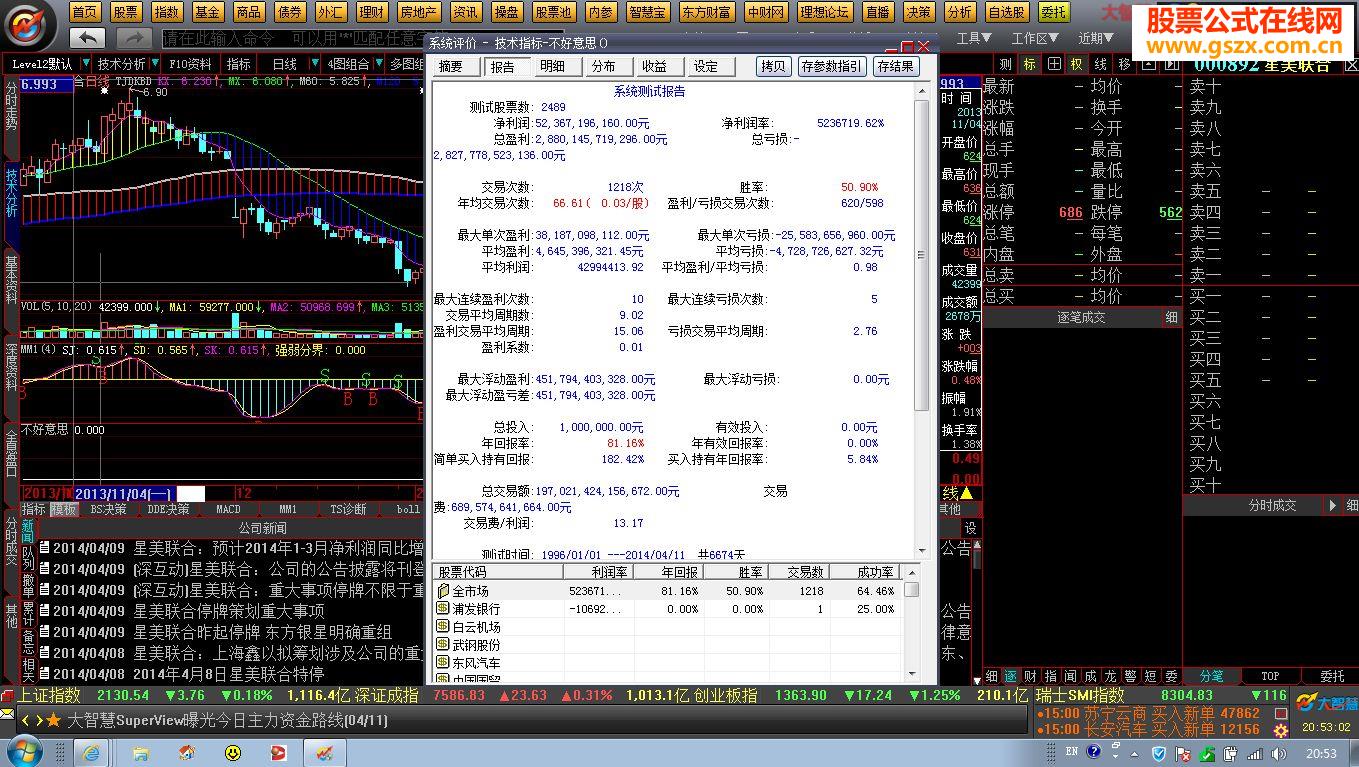
Task: Open news 星美联合停牌策划重大事项
Action: point(229,611)
